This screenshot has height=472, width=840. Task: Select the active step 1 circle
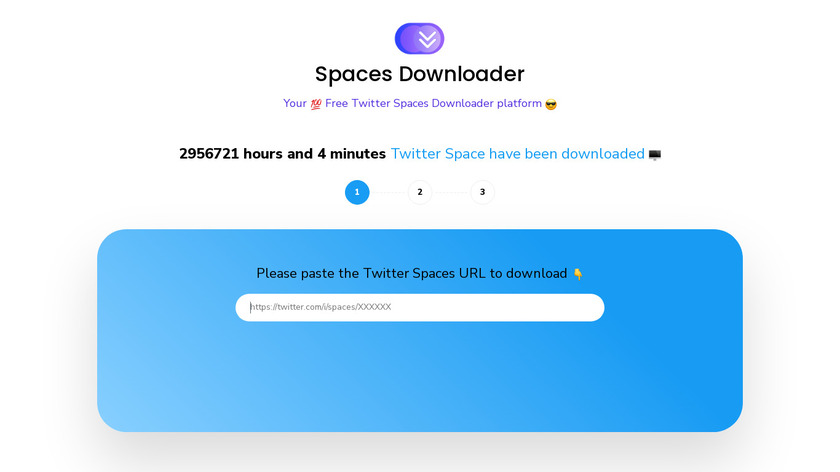click(x=357, y=192)
